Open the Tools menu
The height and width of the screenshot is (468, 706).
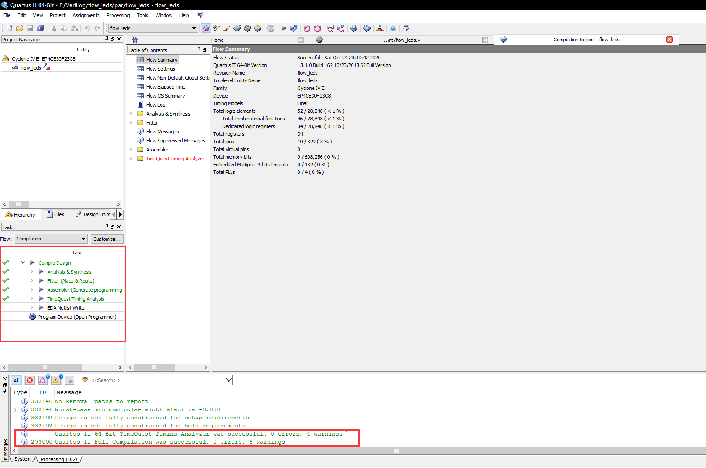[x=143, y=15]
